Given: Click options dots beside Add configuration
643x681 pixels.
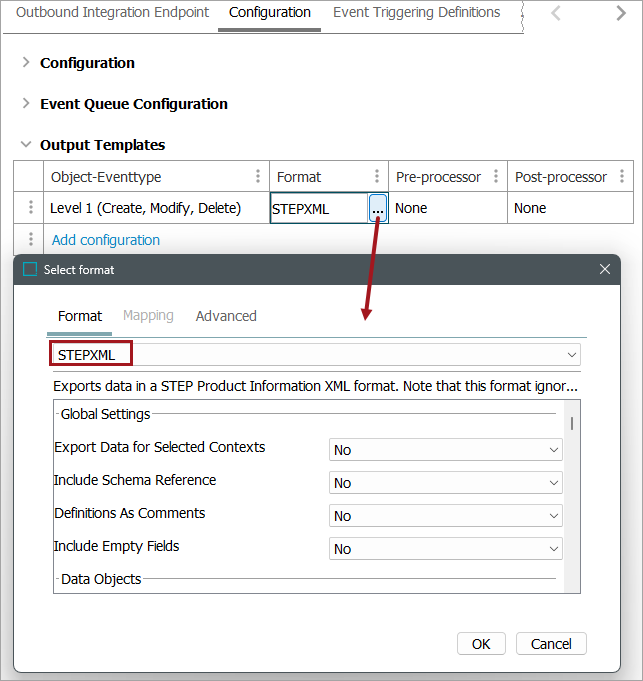Looking at the screenshot, I should (x=31, y=240).
